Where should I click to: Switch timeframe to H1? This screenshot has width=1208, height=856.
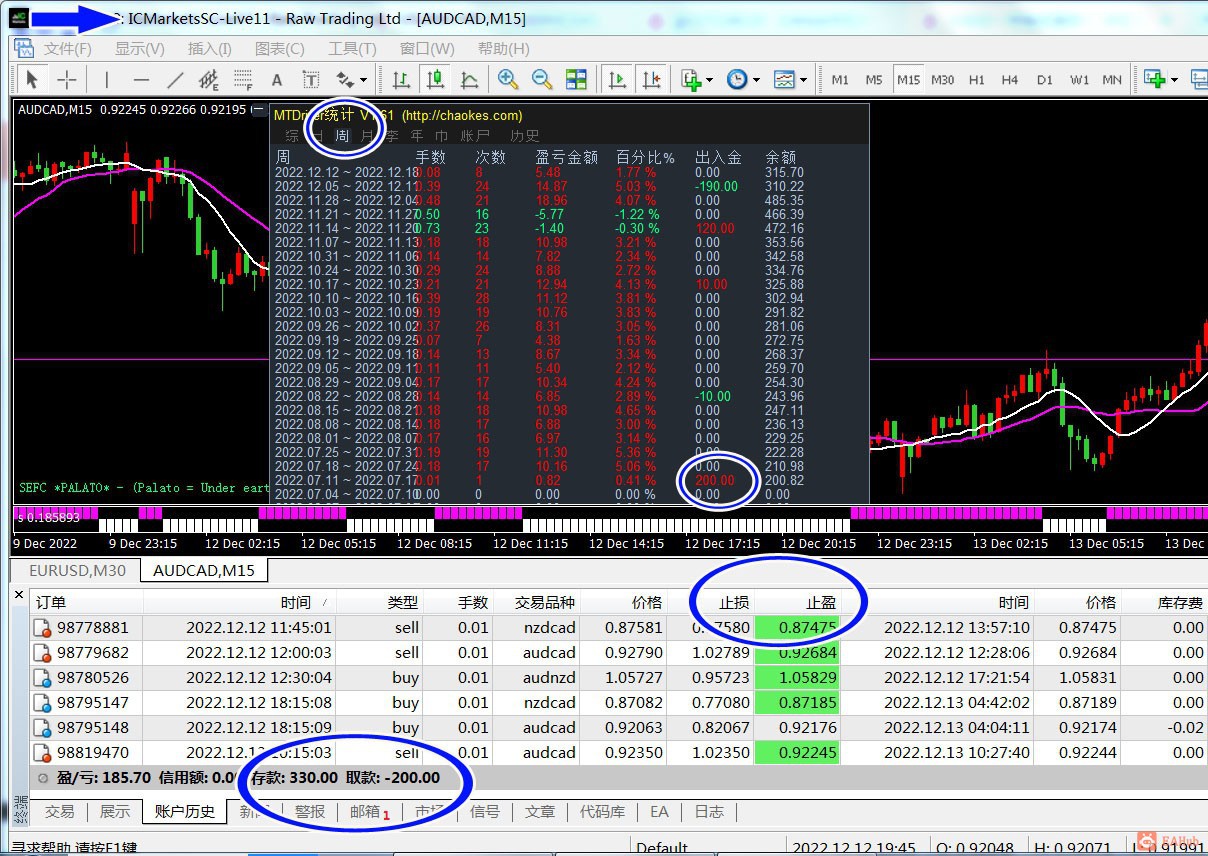977,80
